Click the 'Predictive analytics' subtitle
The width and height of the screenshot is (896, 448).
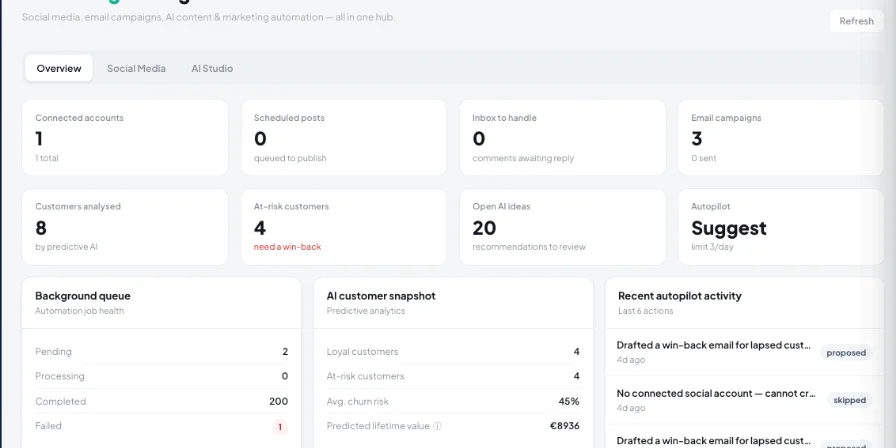point(366,311)
